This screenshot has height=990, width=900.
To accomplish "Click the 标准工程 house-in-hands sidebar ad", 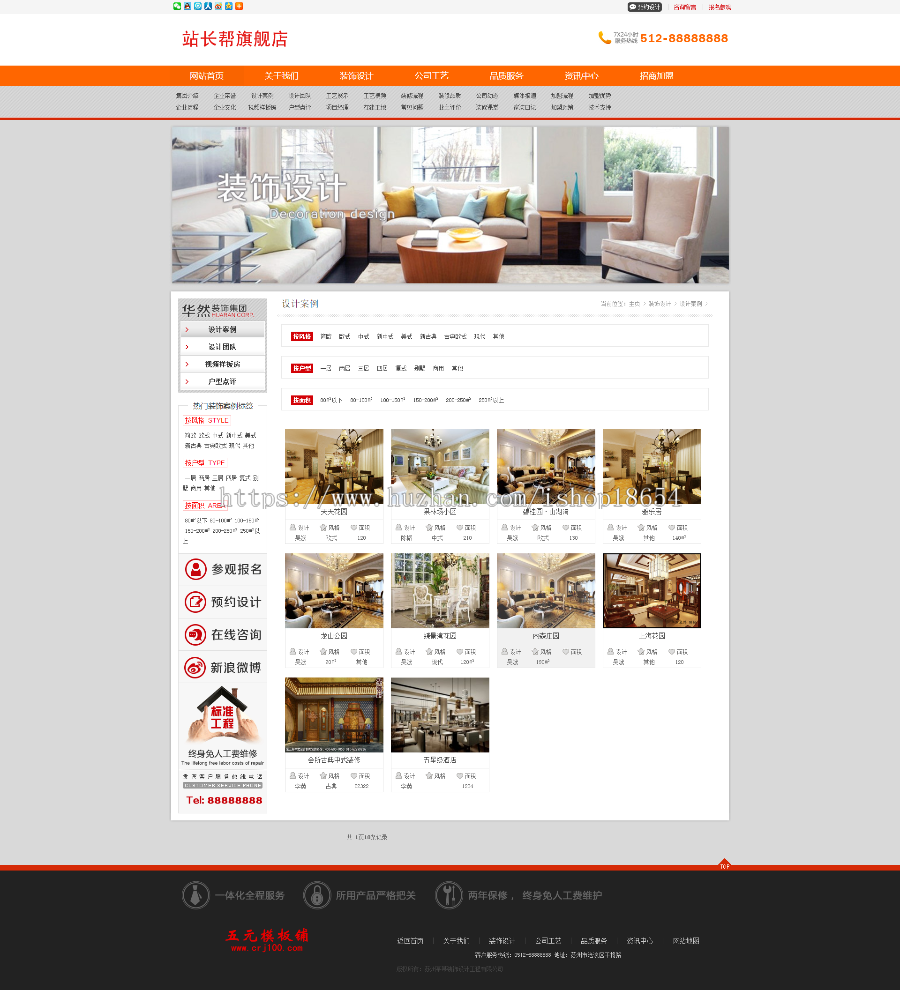I will coord(222,725).
